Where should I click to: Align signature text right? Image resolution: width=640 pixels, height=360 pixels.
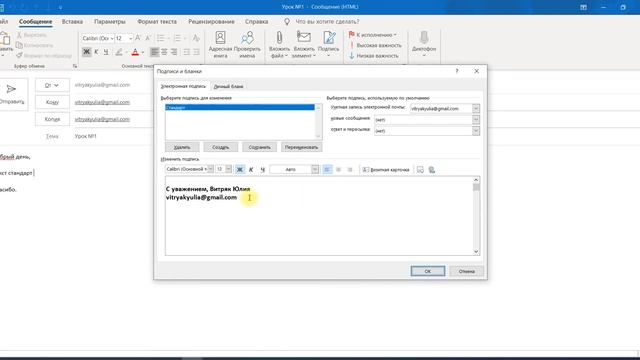(x=350, y=169)
